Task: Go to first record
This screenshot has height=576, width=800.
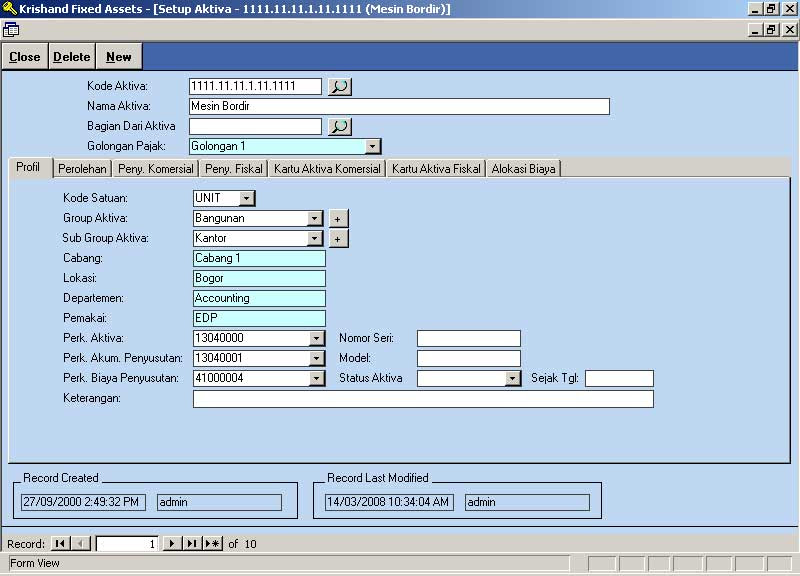Action: (60, 543)
